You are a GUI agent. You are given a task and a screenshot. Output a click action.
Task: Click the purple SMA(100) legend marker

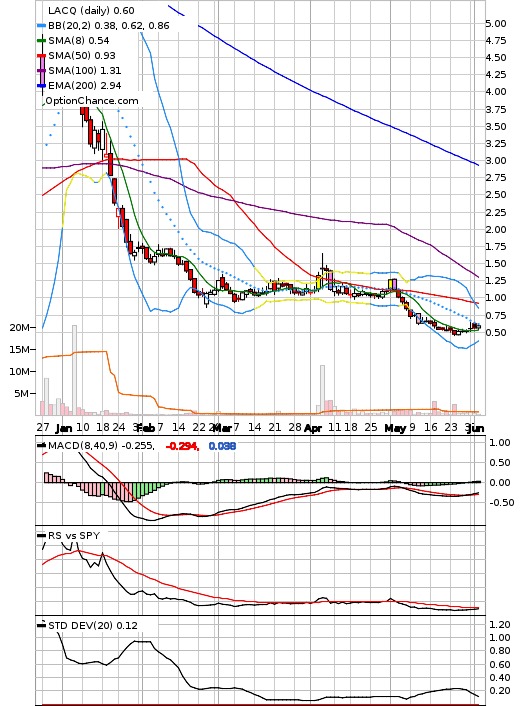click(x=41, y=70)
